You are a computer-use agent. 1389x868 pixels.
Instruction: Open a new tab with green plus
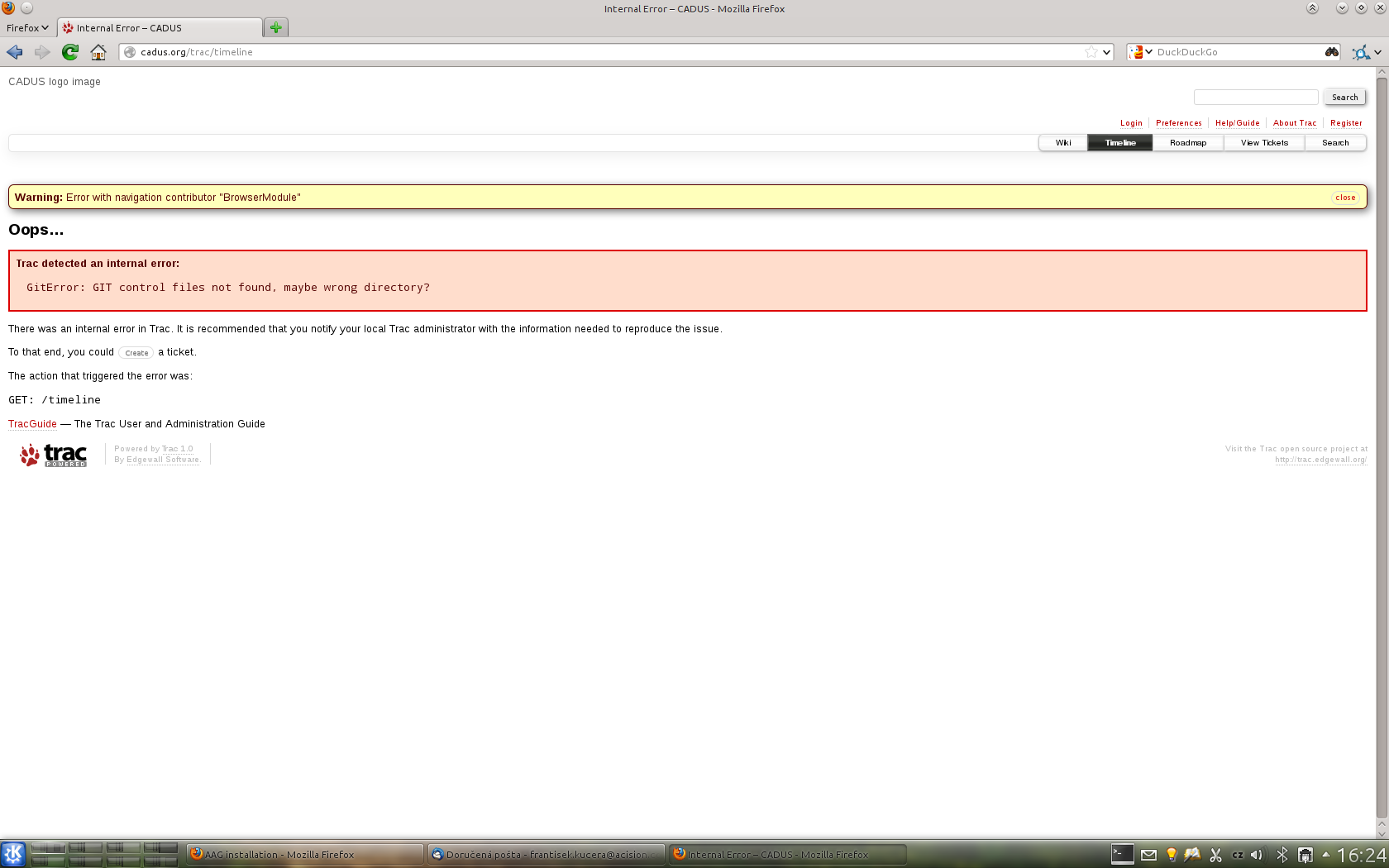pos(276,27)
